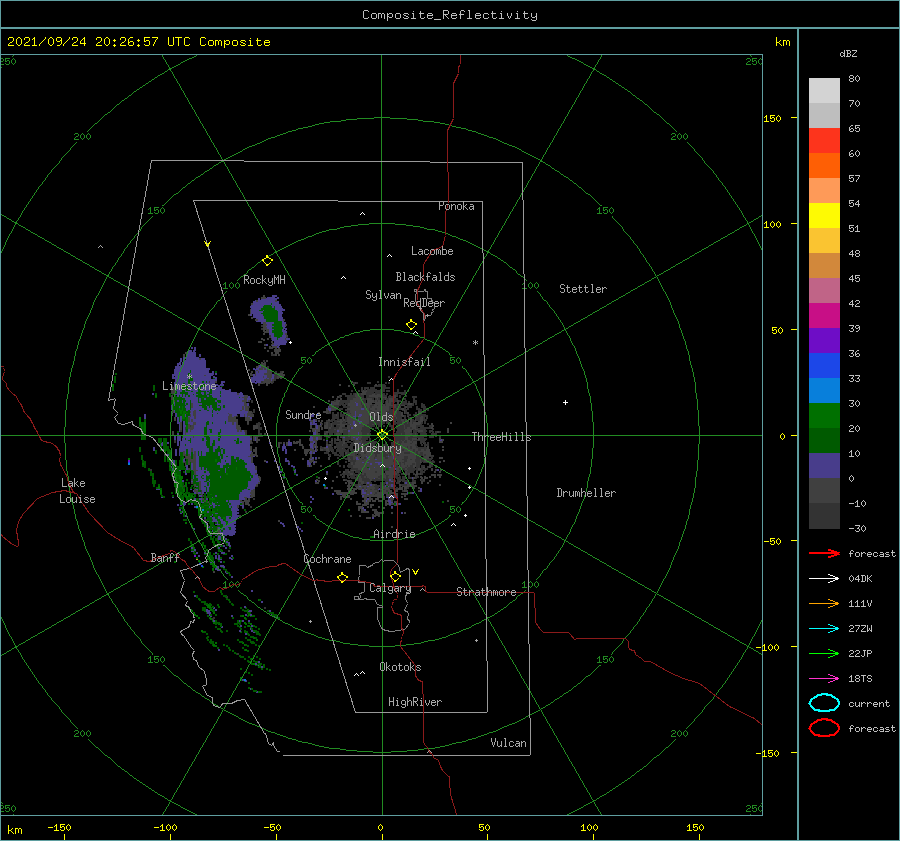Click the white plus marker north of Drumheller

(565, 403)
